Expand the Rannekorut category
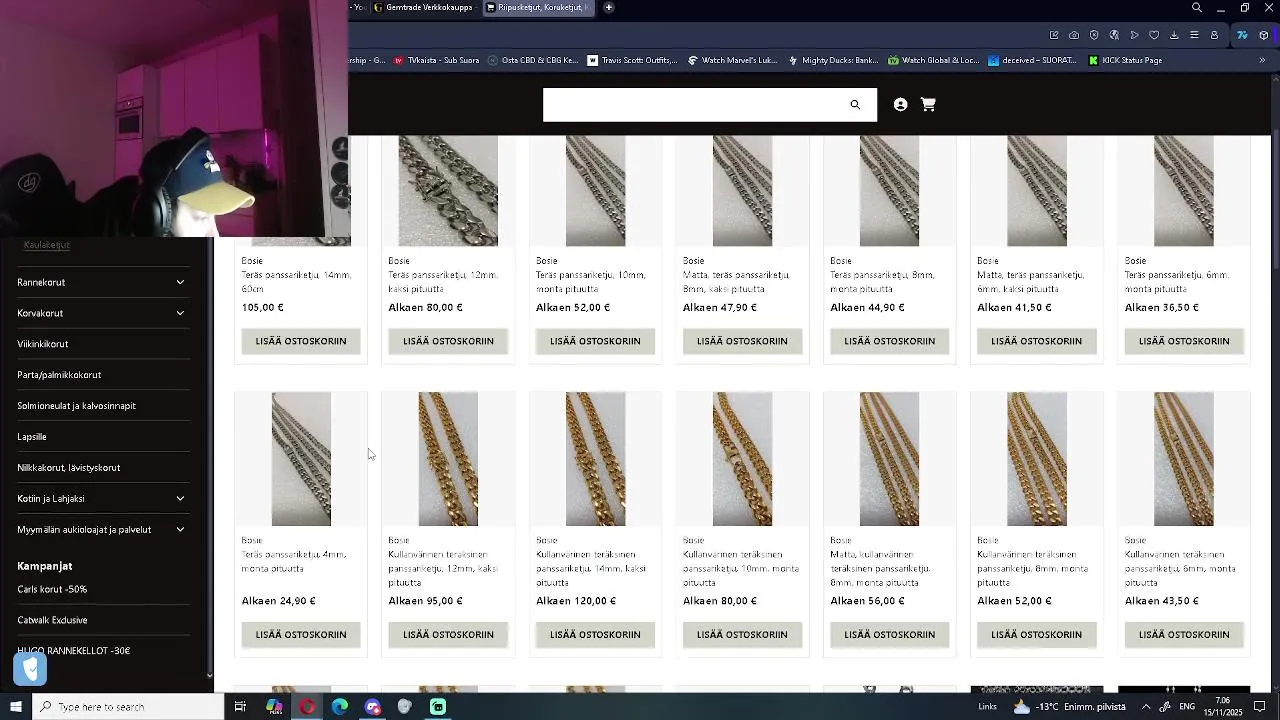The image size is (1280, 720). 180,282
